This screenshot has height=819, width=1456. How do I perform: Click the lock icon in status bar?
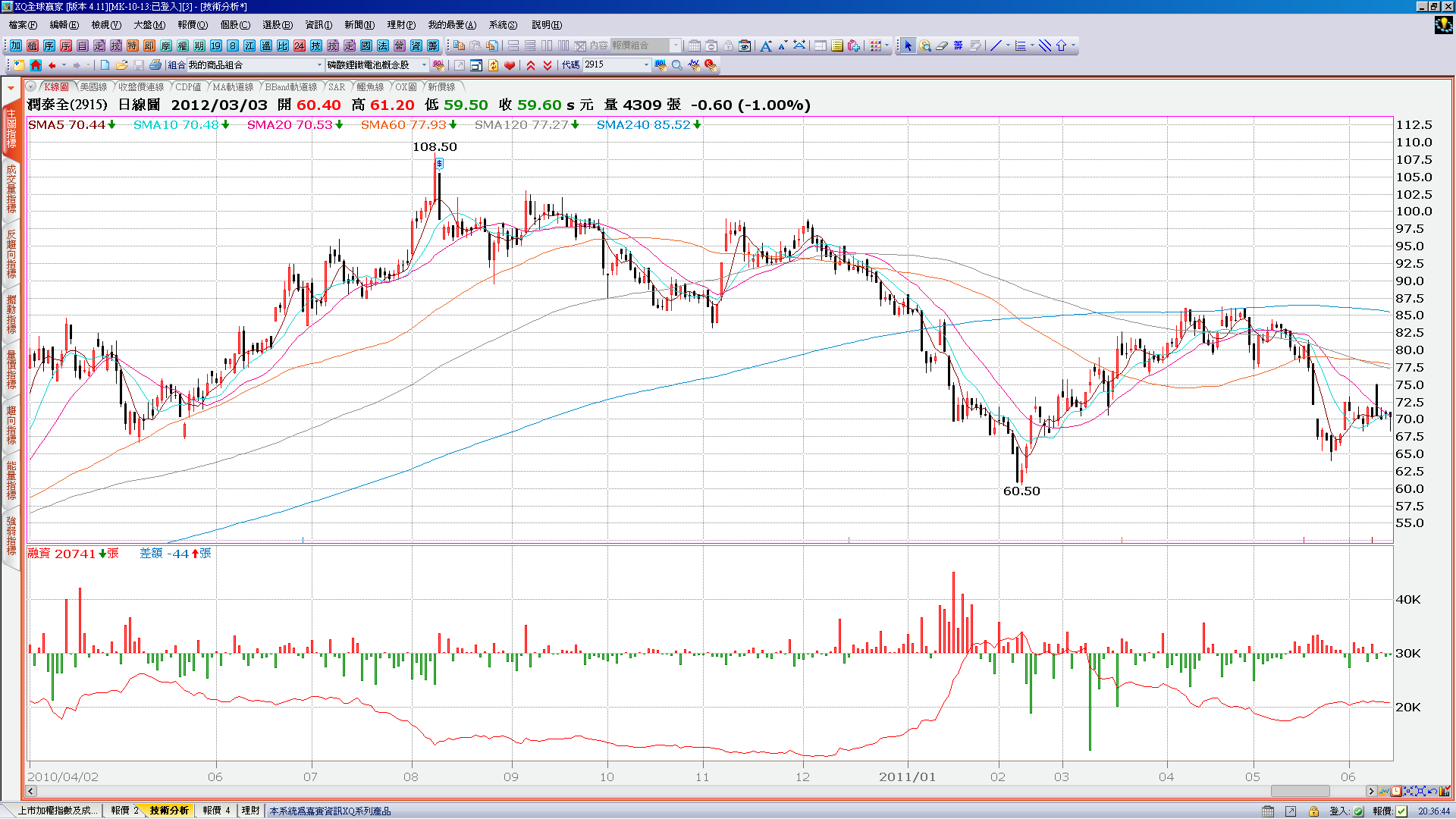(1313, 811)
